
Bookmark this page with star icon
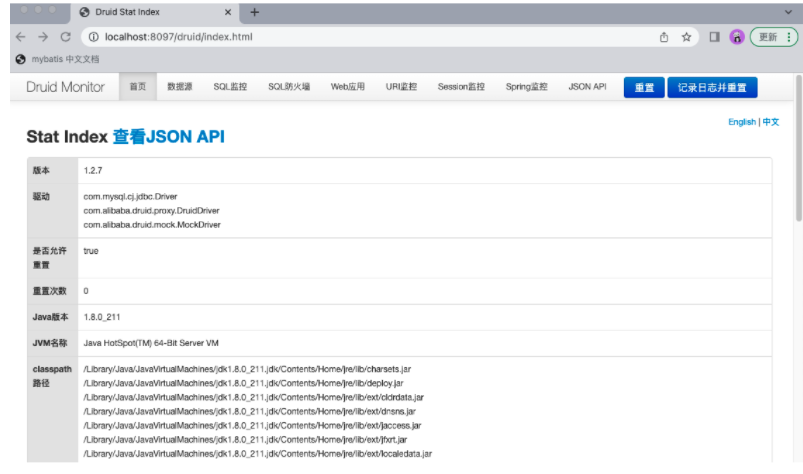(x=686, y=37)
